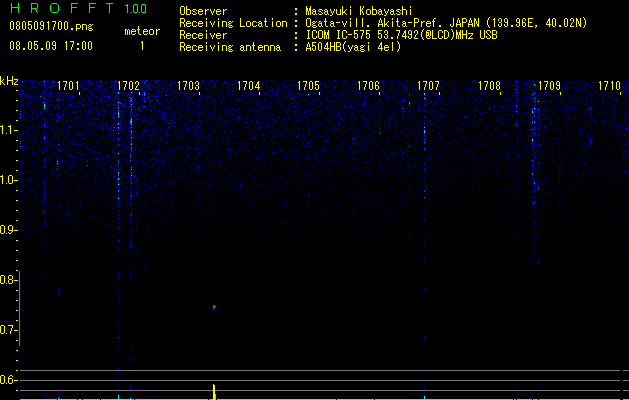This screenshot has height=400, width=629.
Task: Select the 1703 time marker
Action: point(188,86)
